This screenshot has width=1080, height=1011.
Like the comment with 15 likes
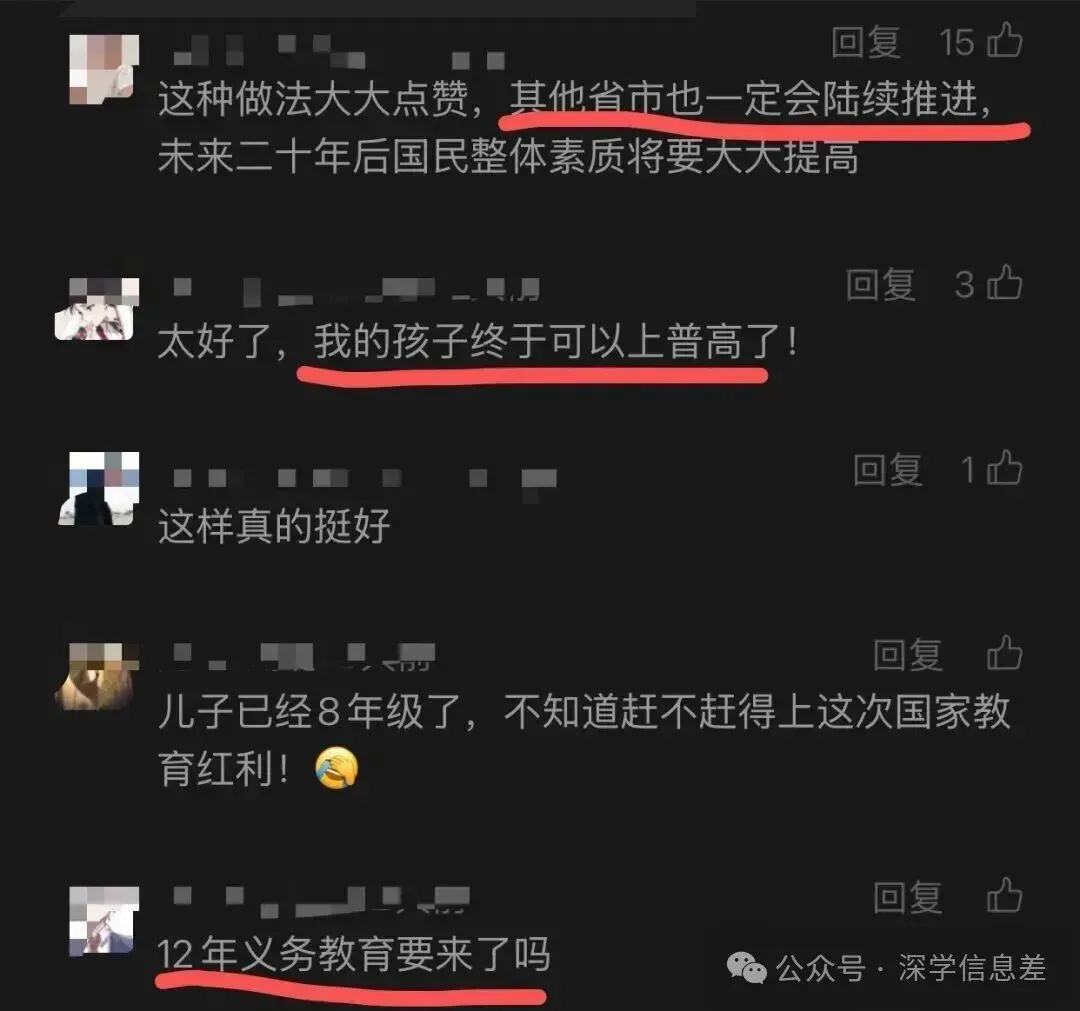click(x=1005, y=40)
